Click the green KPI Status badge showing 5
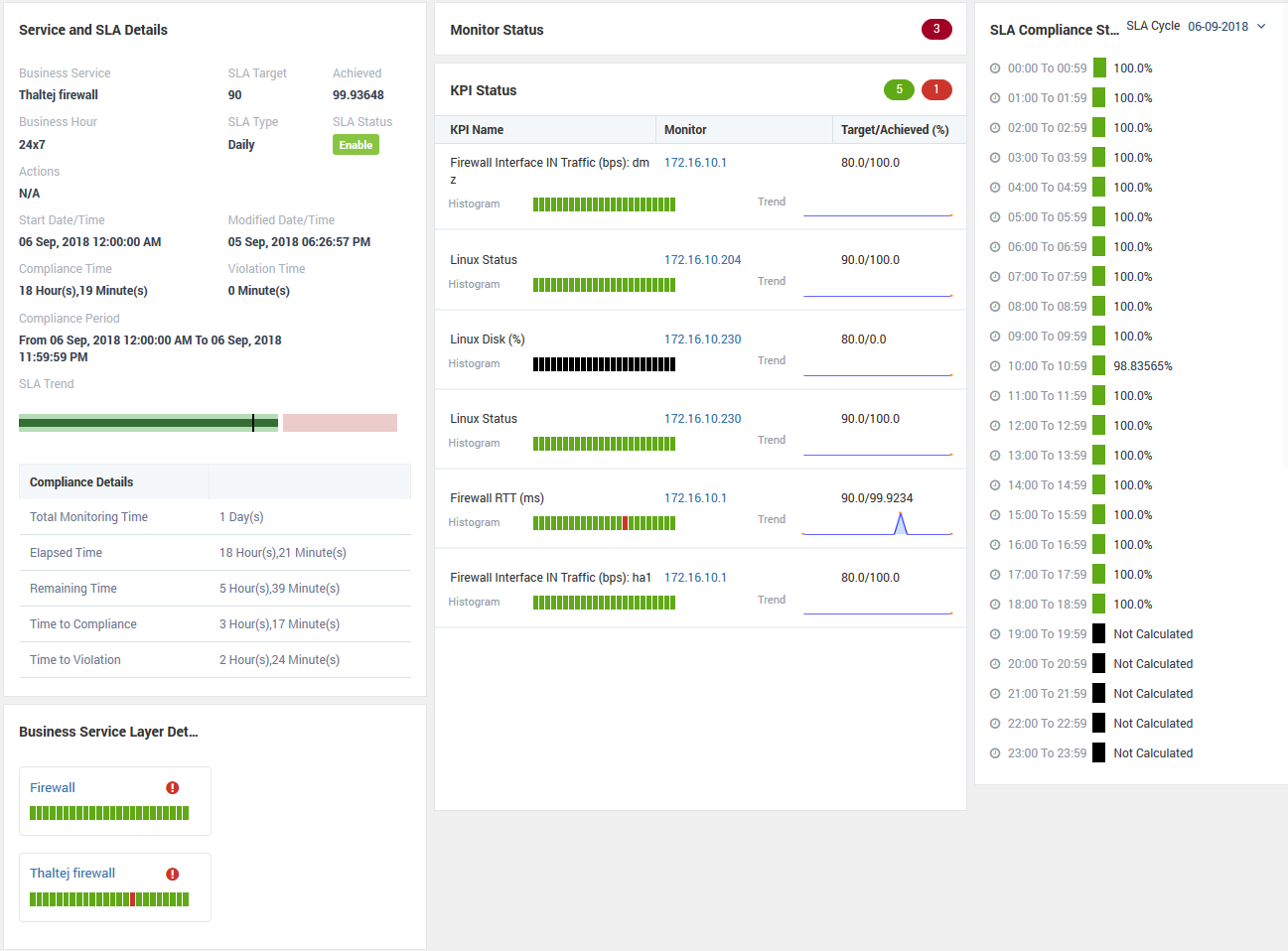Image resolution: width=1288 pixels, height=951 pixels. pos(899,89)
